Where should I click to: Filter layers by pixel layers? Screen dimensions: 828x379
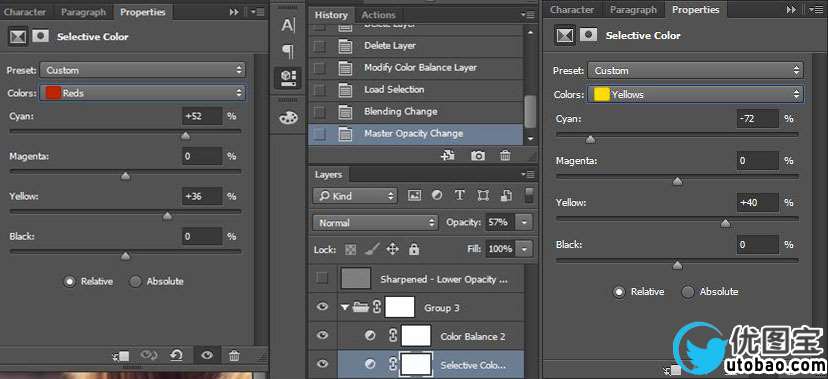(415, 195)
